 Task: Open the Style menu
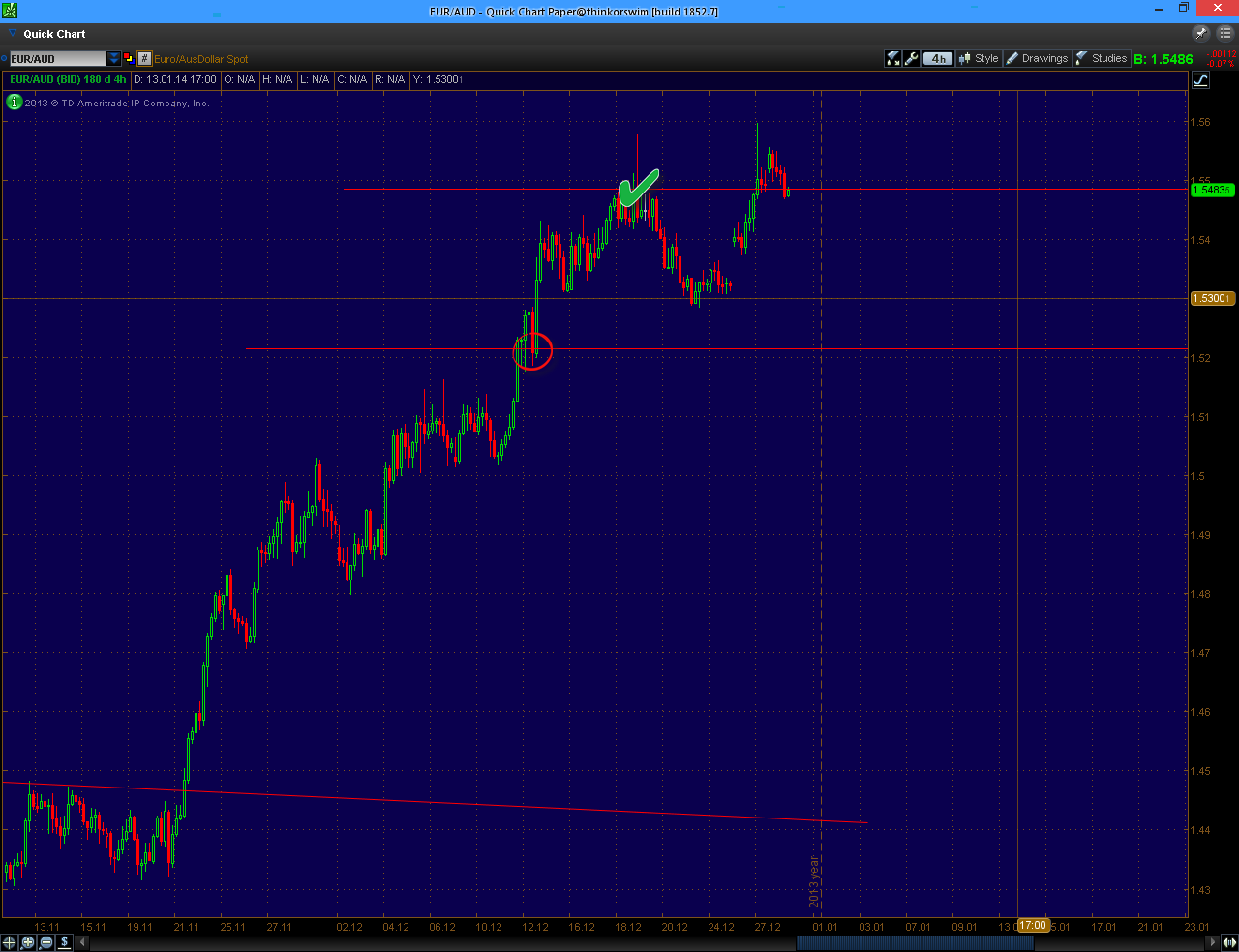[x=979, y=58]
